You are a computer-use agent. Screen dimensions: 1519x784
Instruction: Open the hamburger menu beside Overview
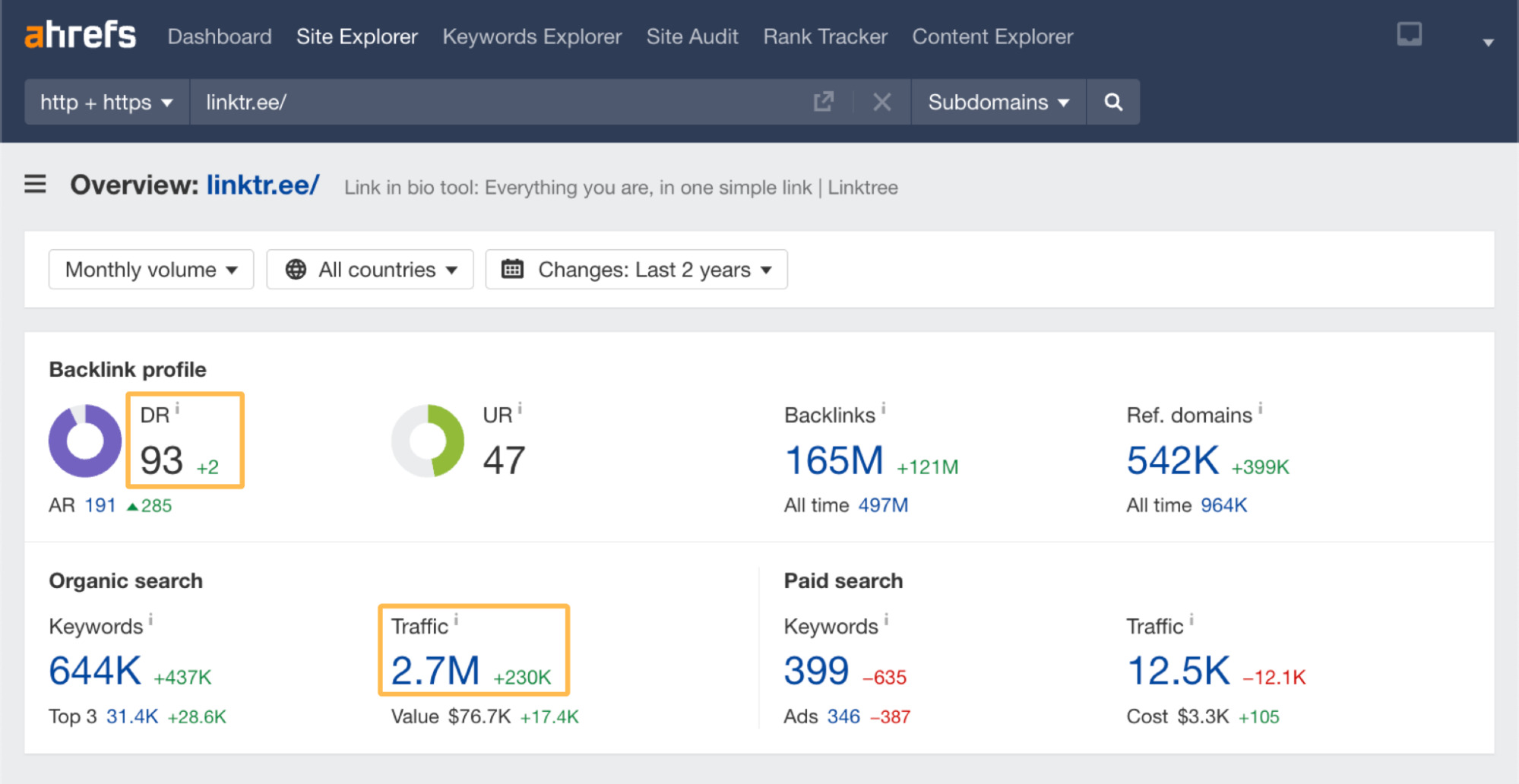tap(34, 185)
